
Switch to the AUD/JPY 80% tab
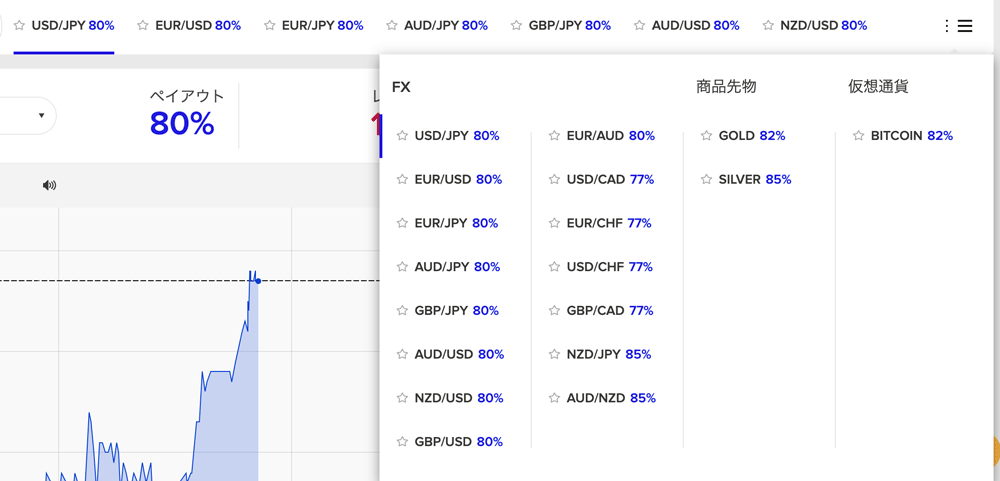click(x=446, y=26)
